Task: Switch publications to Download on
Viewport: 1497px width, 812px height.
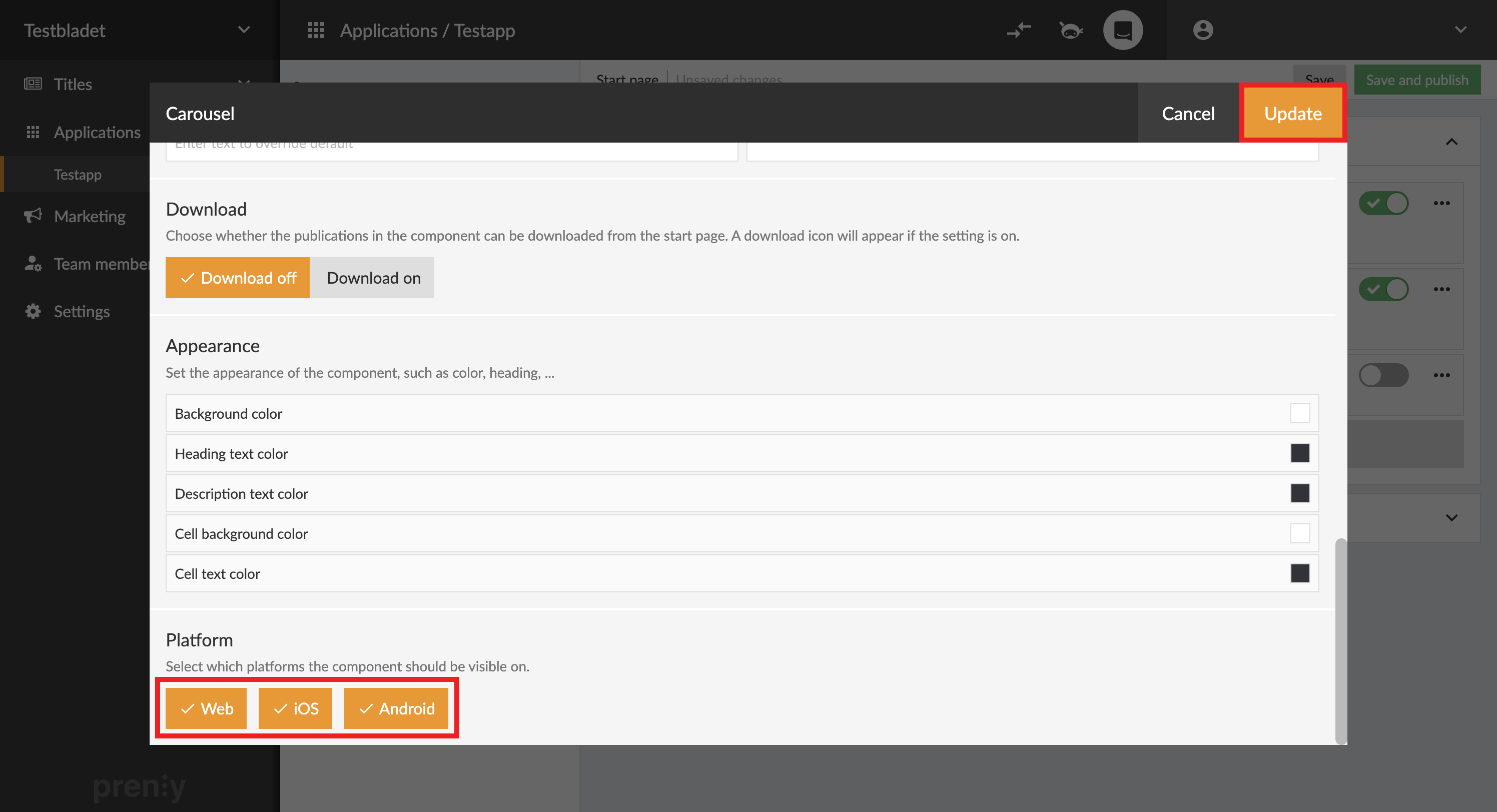Action: click(373, 278)
